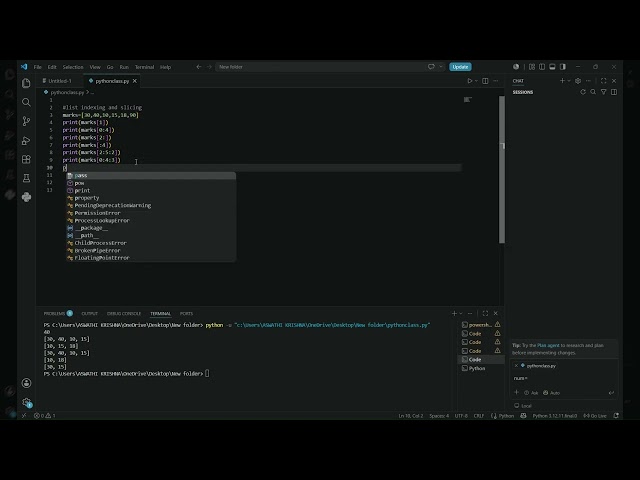This screenshot has width=640, height=480.
Task: Open editor More Actions ellipsis
Action: 496,81
